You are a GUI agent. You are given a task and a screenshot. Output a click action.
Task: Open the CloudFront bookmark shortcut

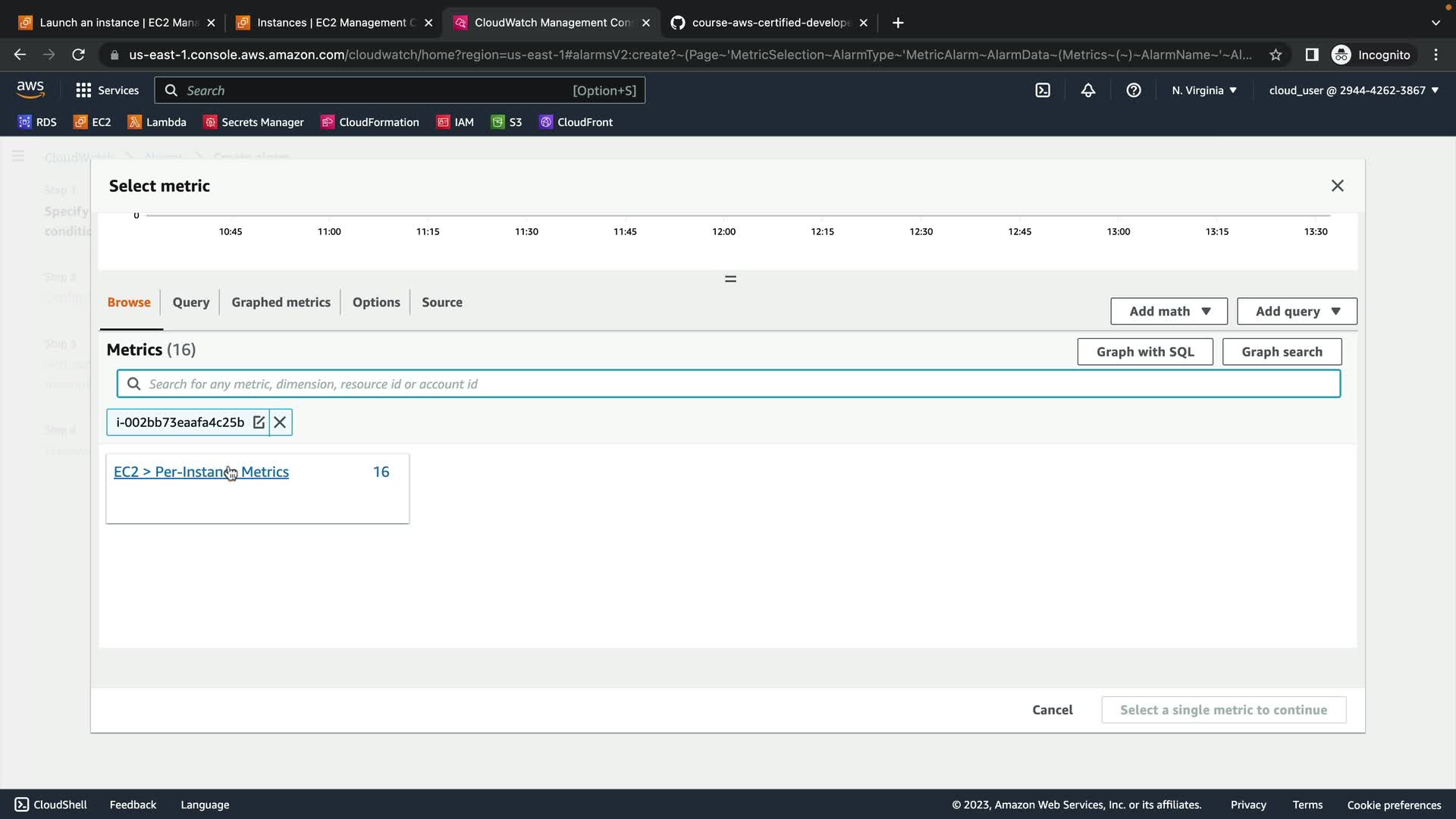576,122
